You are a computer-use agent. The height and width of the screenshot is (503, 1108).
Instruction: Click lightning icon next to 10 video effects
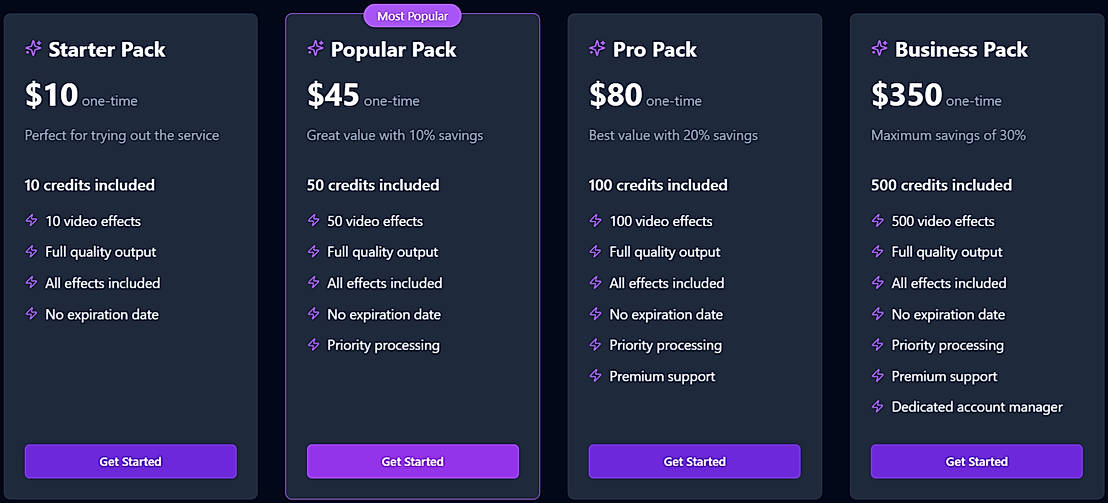(31, 221)
